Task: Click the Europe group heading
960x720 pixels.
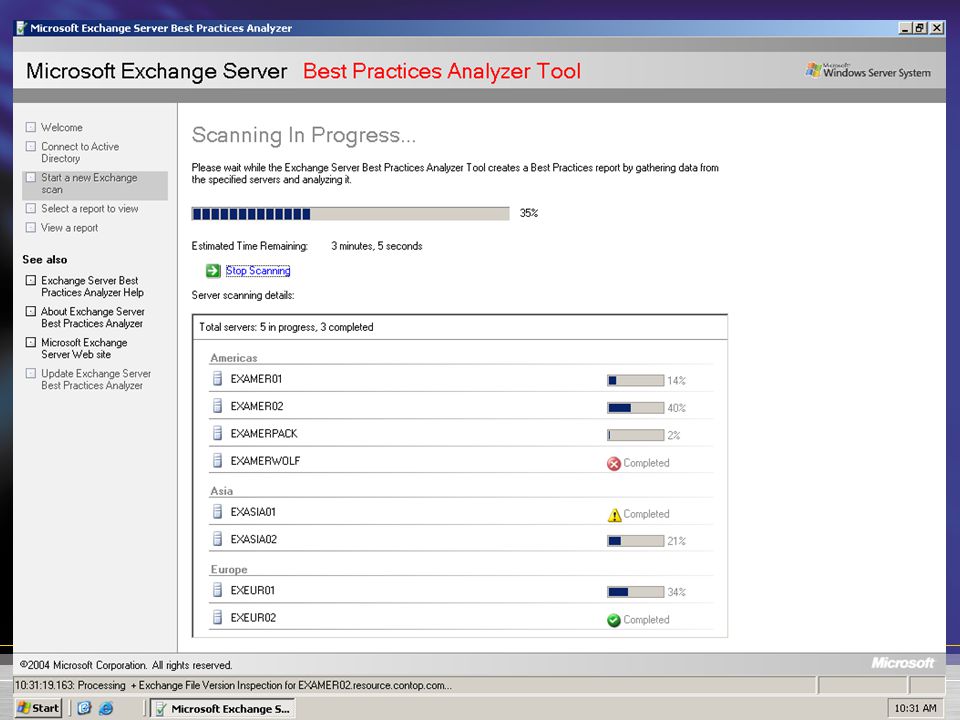Action: click(229, 569)
